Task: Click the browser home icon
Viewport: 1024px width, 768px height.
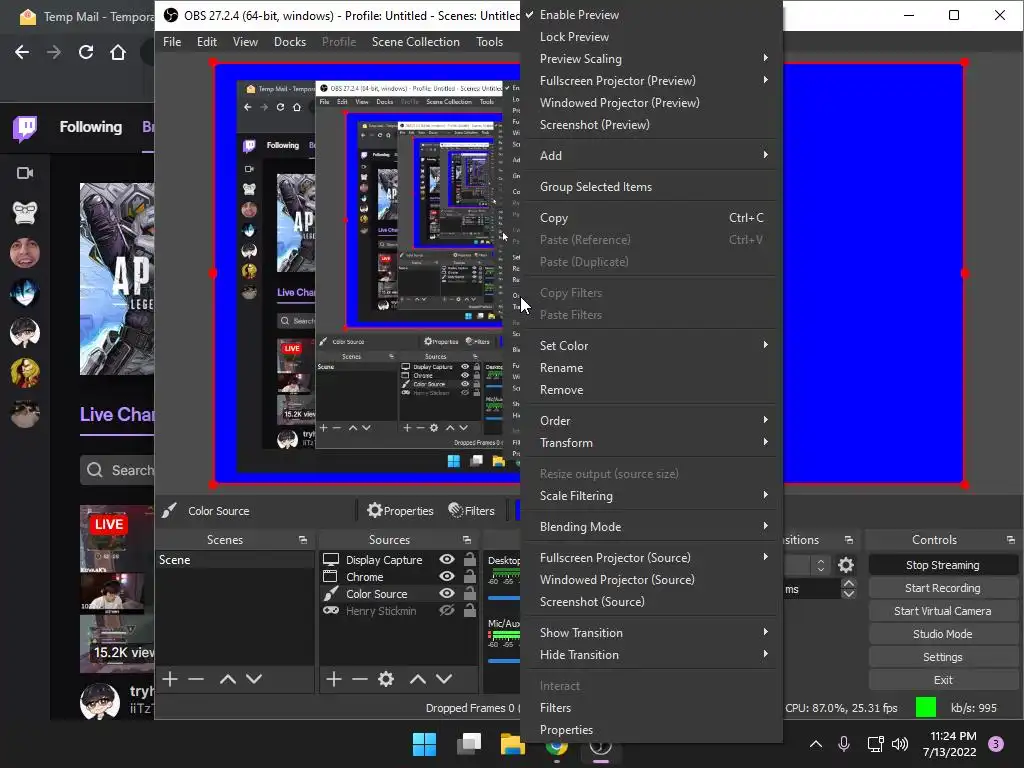Action: point(118,52)
